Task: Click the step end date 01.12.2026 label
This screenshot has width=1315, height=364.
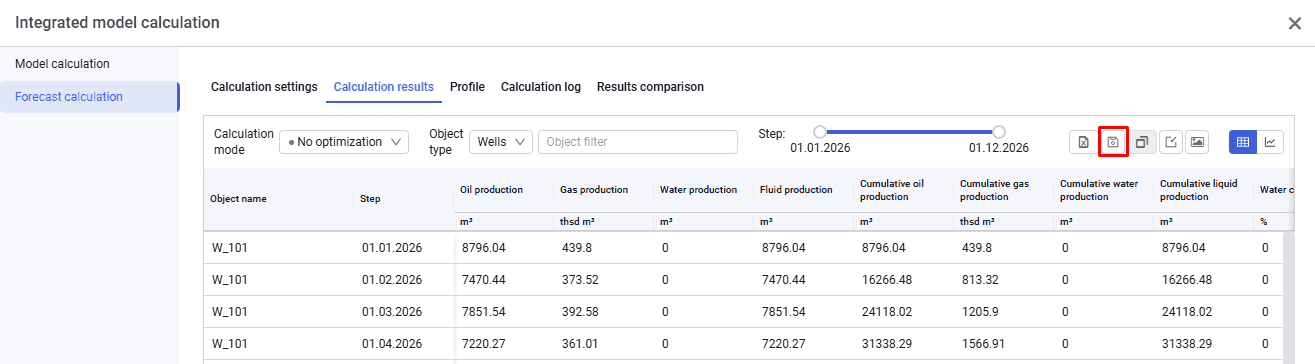Action: tap(998, 148)
